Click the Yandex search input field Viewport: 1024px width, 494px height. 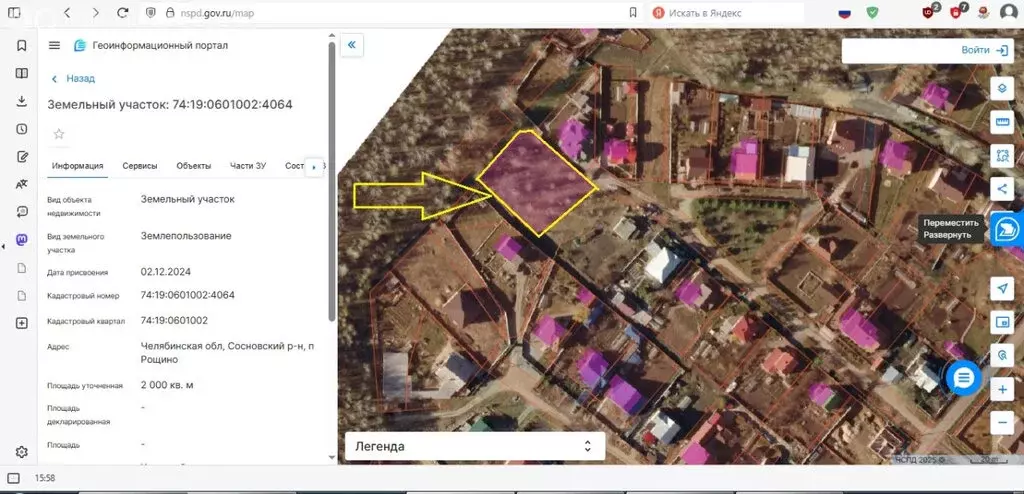click(x=730, y=13)
